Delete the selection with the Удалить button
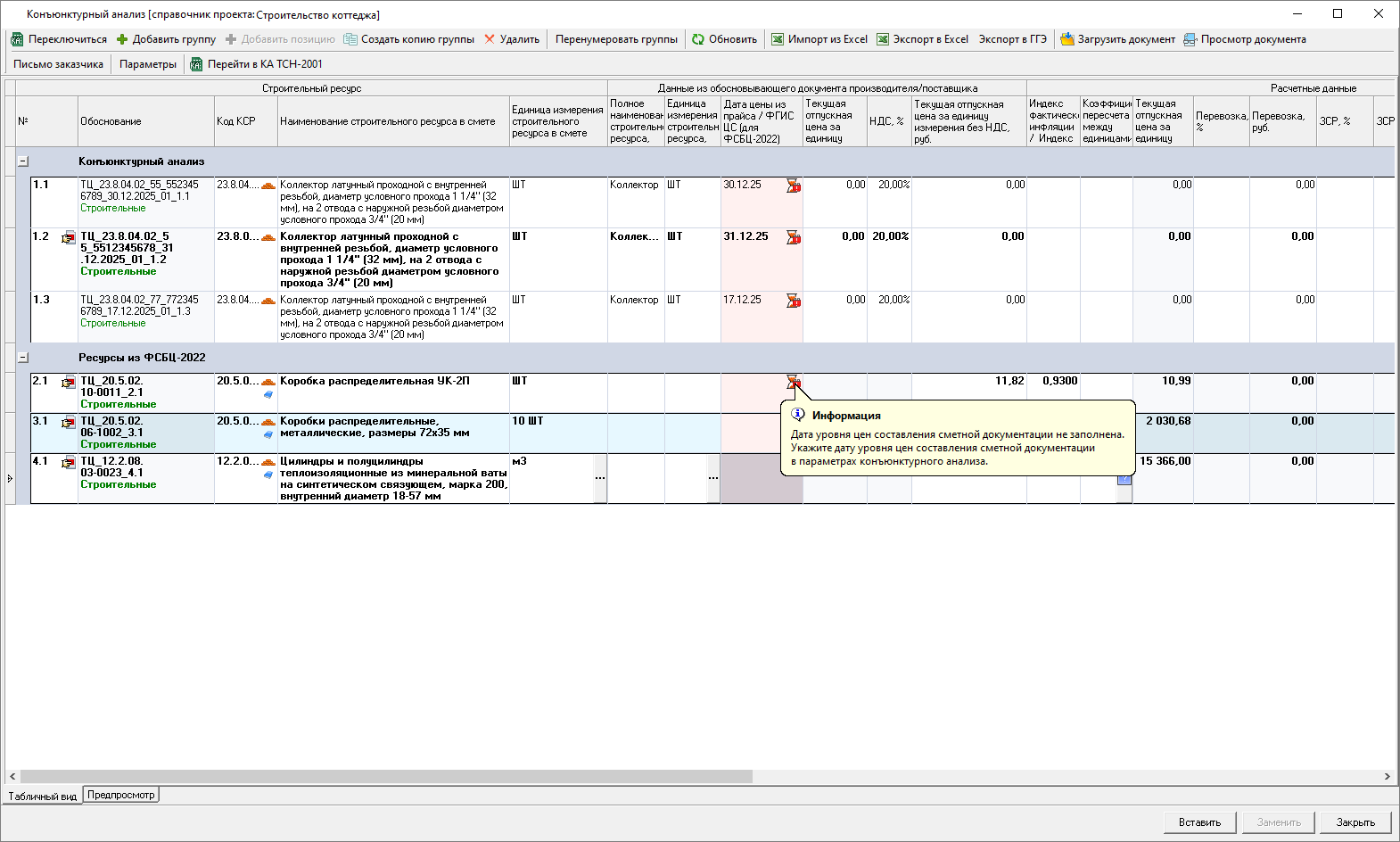Image resolution: width=1400 pixels, height=842 pixels. click(512, 39)
